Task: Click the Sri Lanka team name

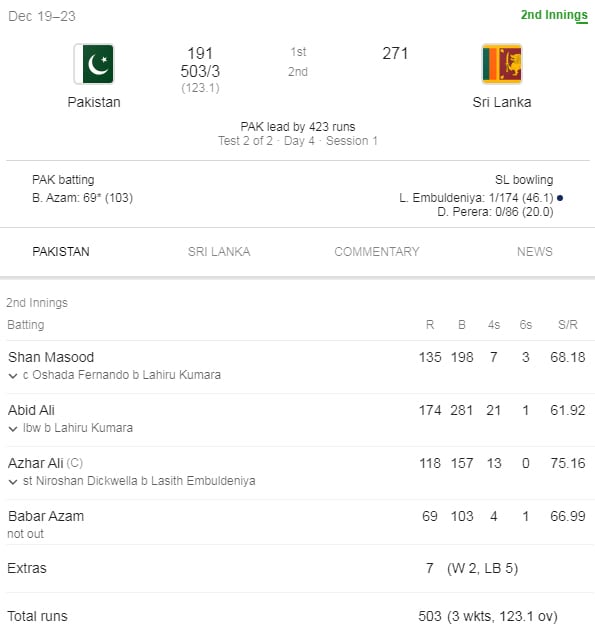Action: click(502, 102)
